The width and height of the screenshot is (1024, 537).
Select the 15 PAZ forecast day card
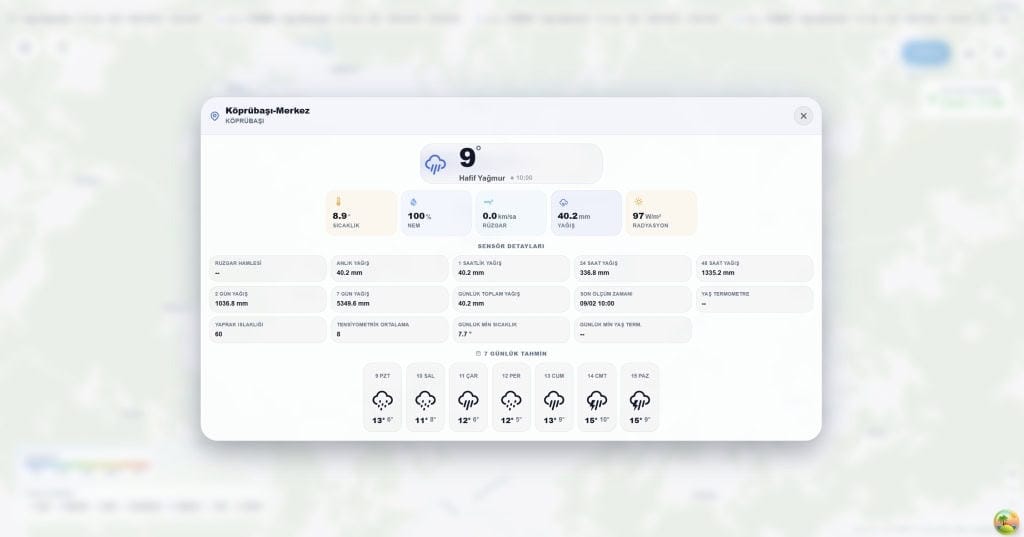tap(640, 397)
